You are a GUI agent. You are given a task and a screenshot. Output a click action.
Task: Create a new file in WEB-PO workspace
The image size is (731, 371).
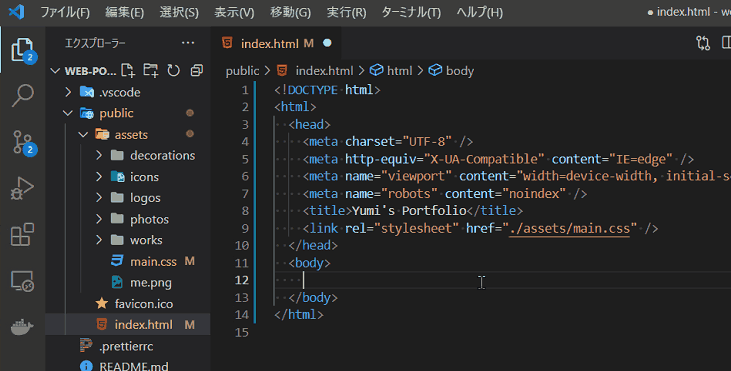[x=128, y=70]
